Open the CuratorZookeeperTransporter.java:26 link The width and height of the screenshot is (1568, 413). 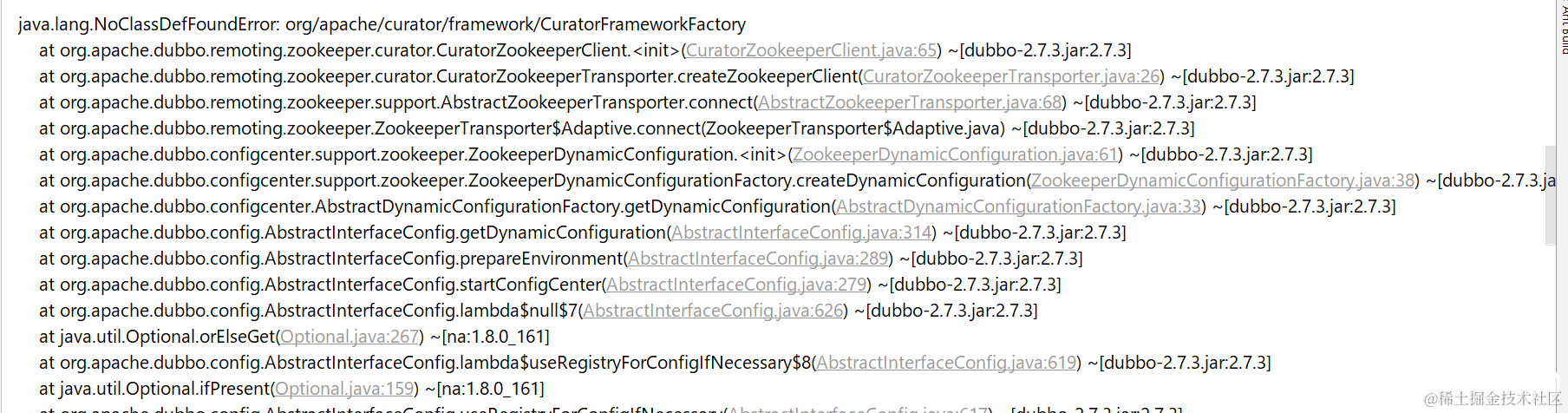click(1011, 76)
